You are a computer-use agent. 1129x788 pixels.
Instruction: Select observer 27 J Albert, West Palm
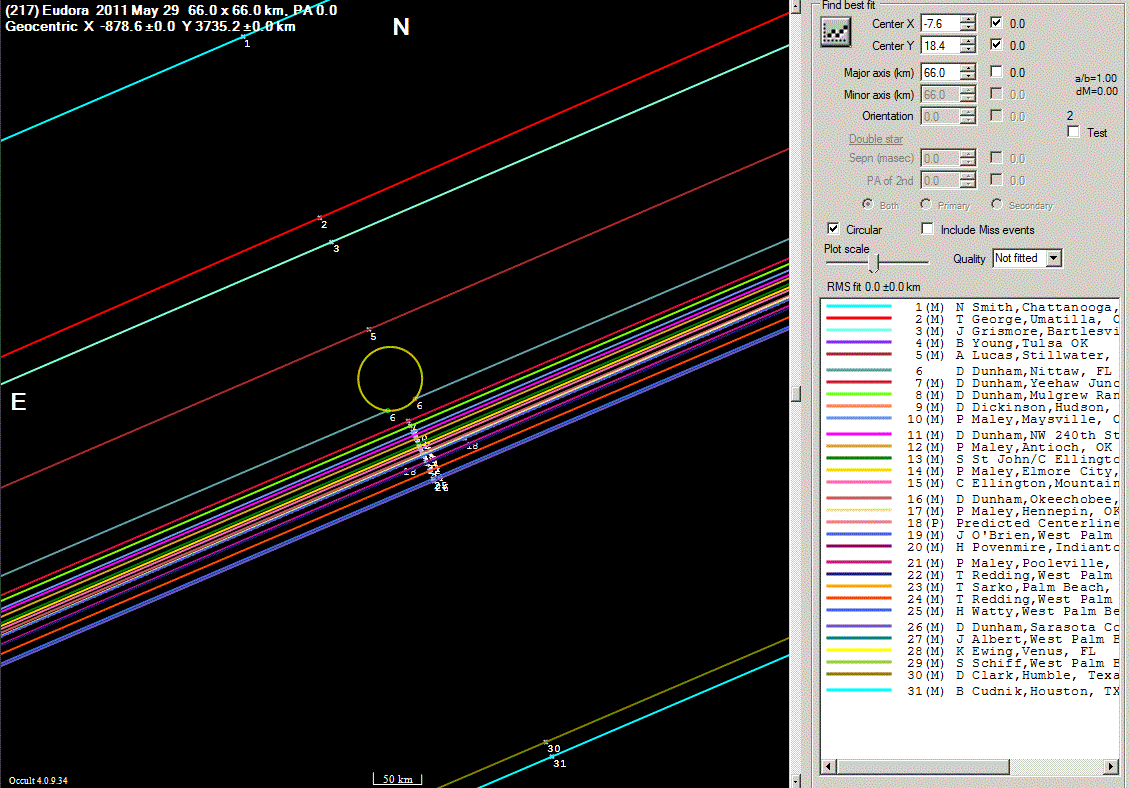click(971, 639)
